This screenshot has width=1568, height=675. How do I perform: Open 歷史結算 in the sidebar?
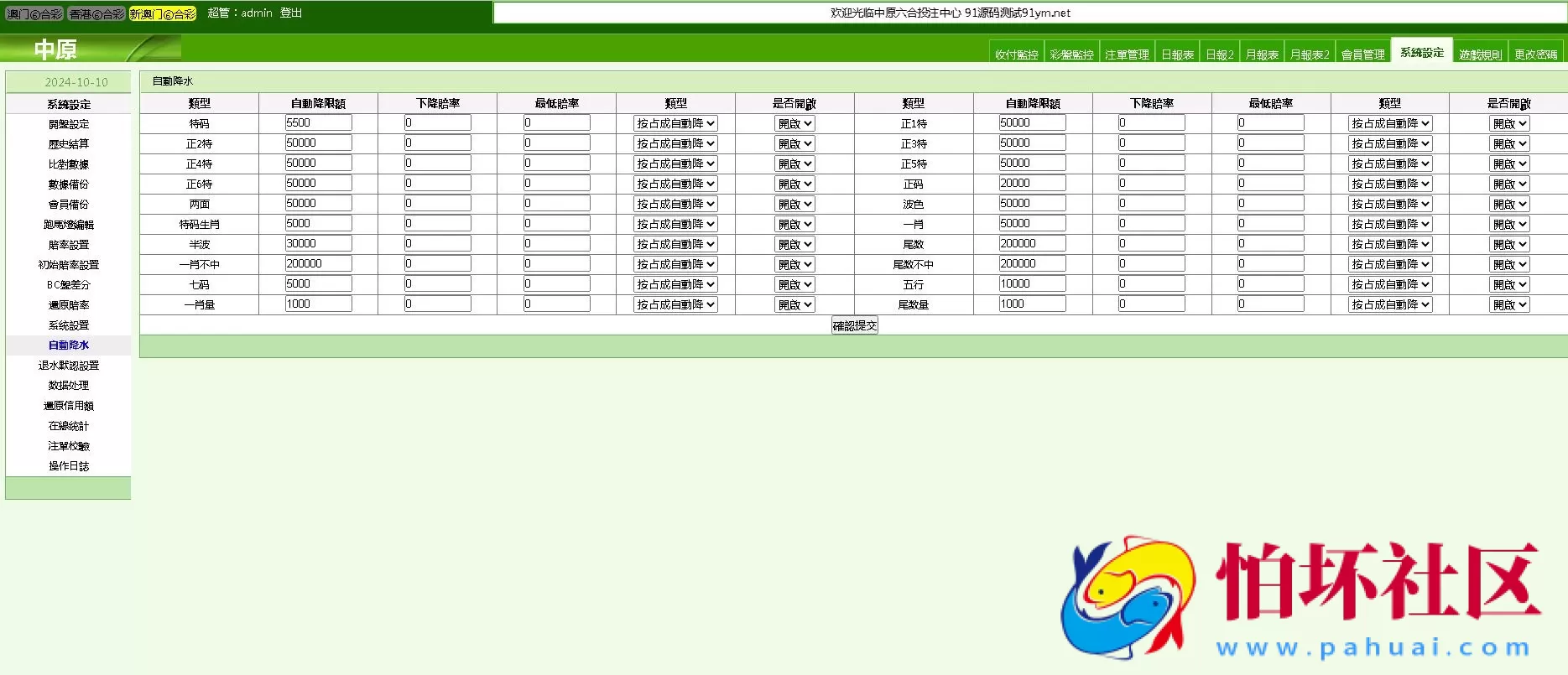69,144
